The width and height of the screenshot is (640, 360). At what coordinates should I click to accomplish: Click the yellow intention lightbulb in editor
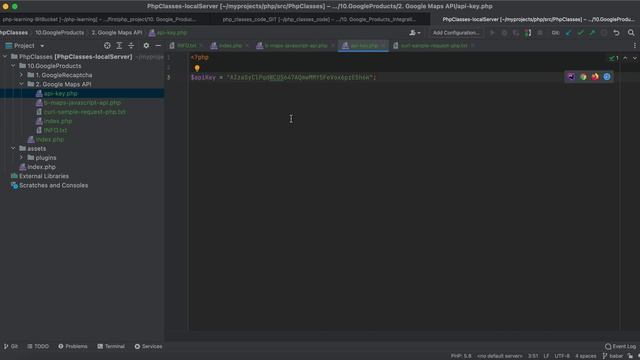pos(197,68)
